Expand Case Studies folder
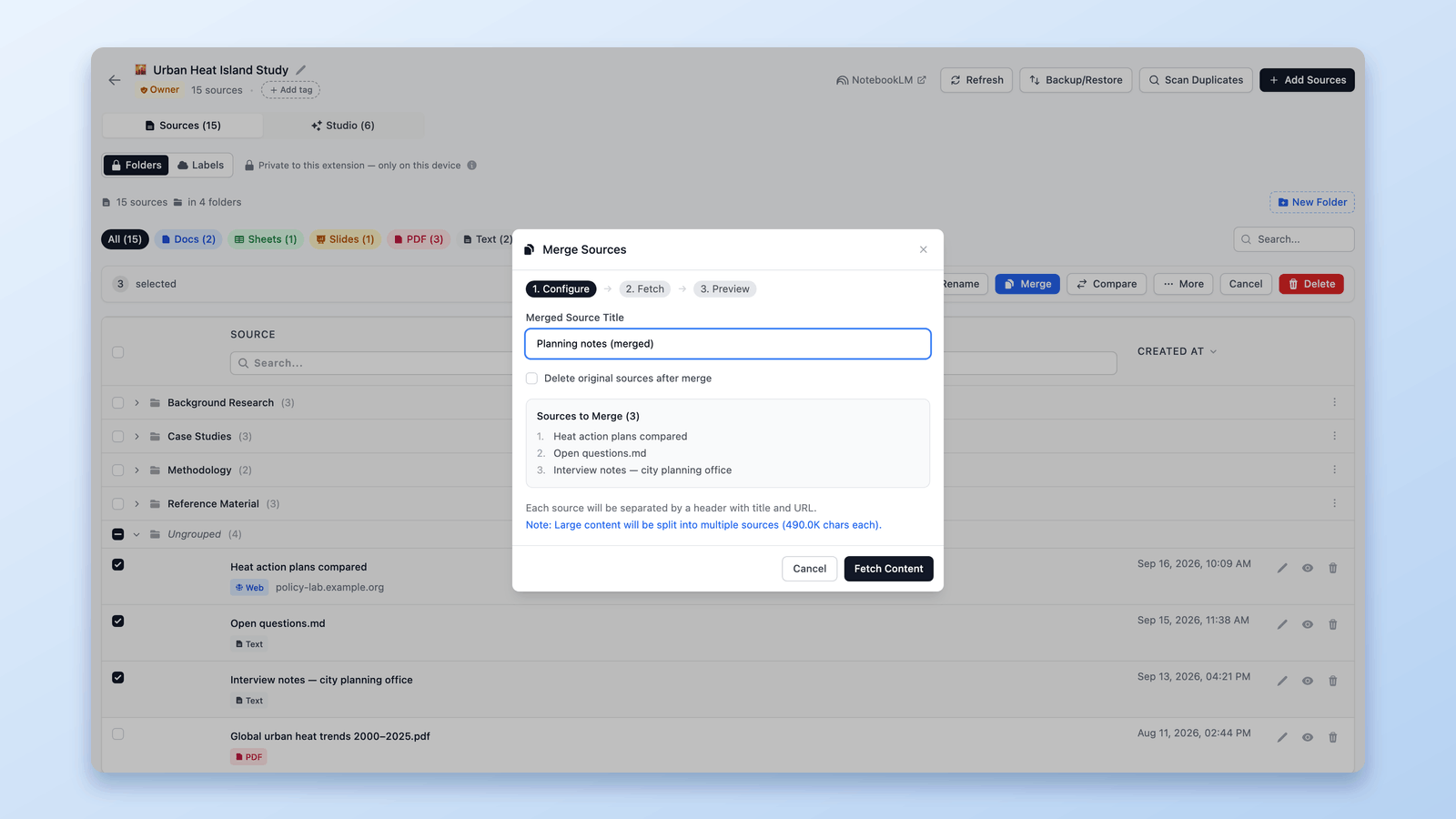This screenshot has height=819, width=1456. (136, 437)
